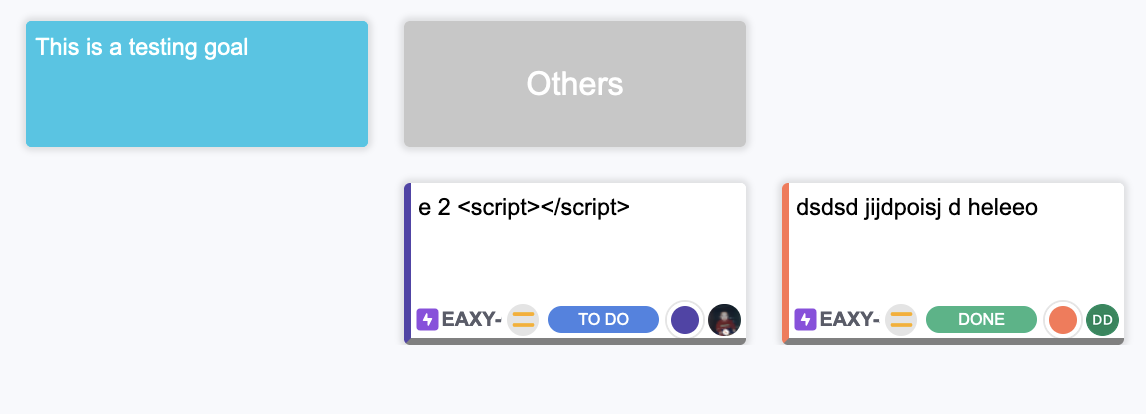Pick the orange color circle on the dsdsd card
Image resolution: width=1146 pixels, height=414 pixels.
coord(1062,320)
